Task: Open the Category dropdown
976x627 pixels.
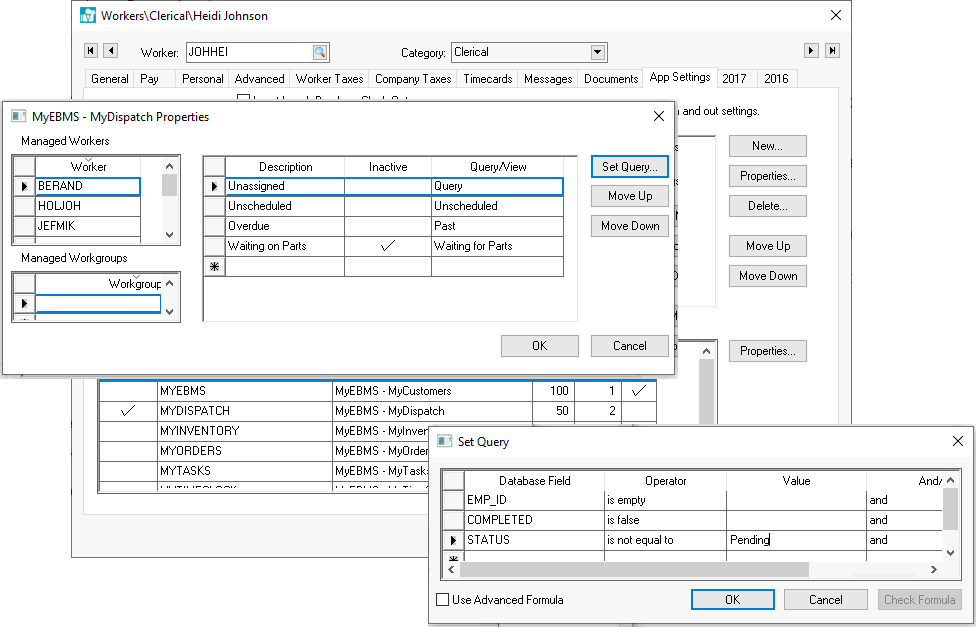Action: click(598, 52)
